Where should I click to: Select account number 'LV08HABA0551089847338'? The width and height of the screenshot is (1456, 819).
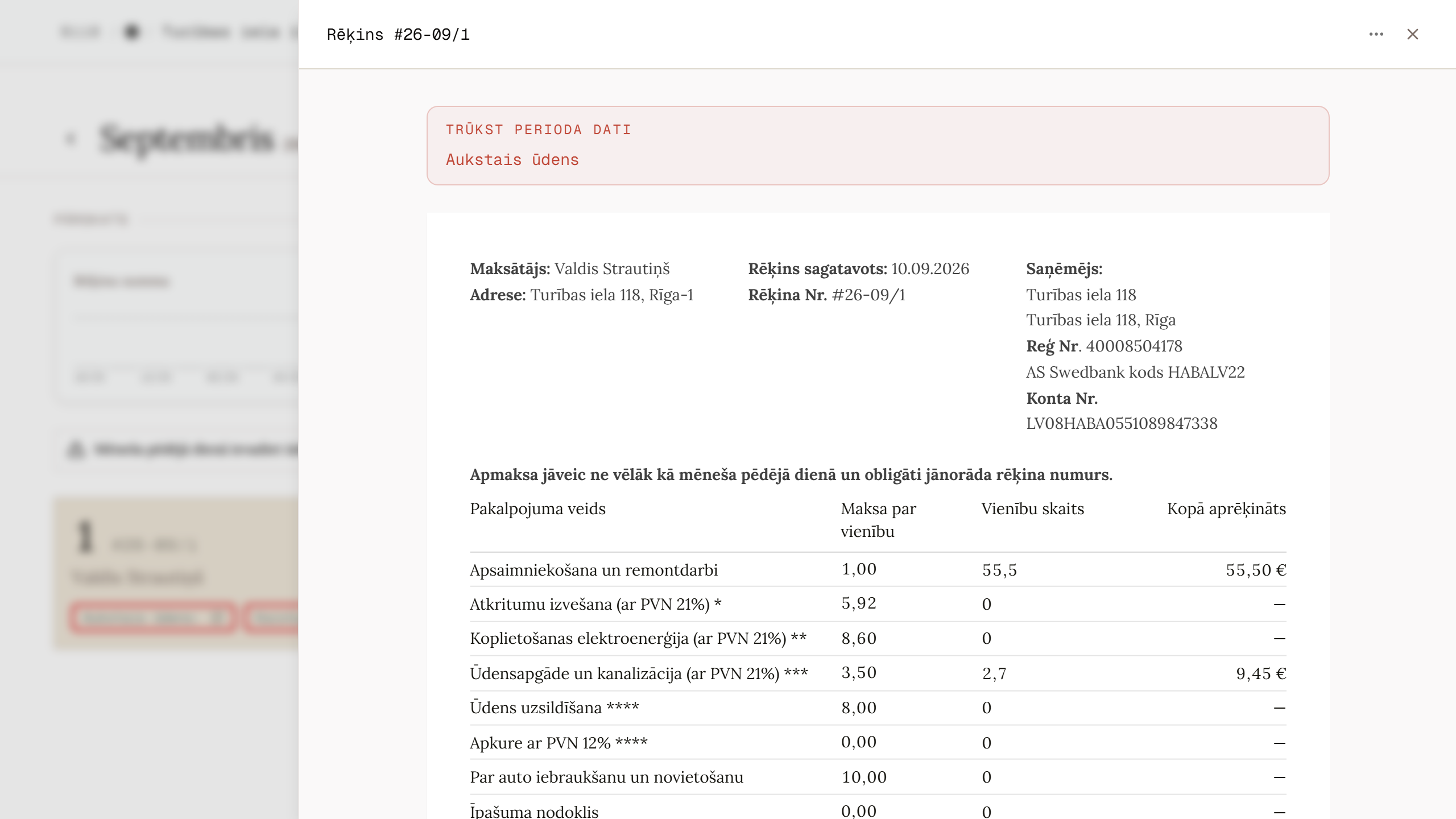tap(1122, 423)
